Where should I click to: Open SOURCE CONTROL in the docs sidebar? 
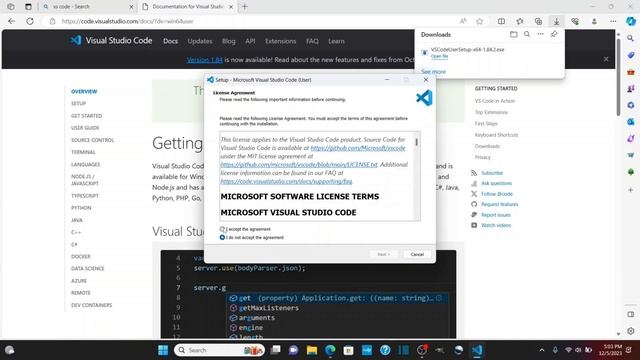click(x=93, y=140)
